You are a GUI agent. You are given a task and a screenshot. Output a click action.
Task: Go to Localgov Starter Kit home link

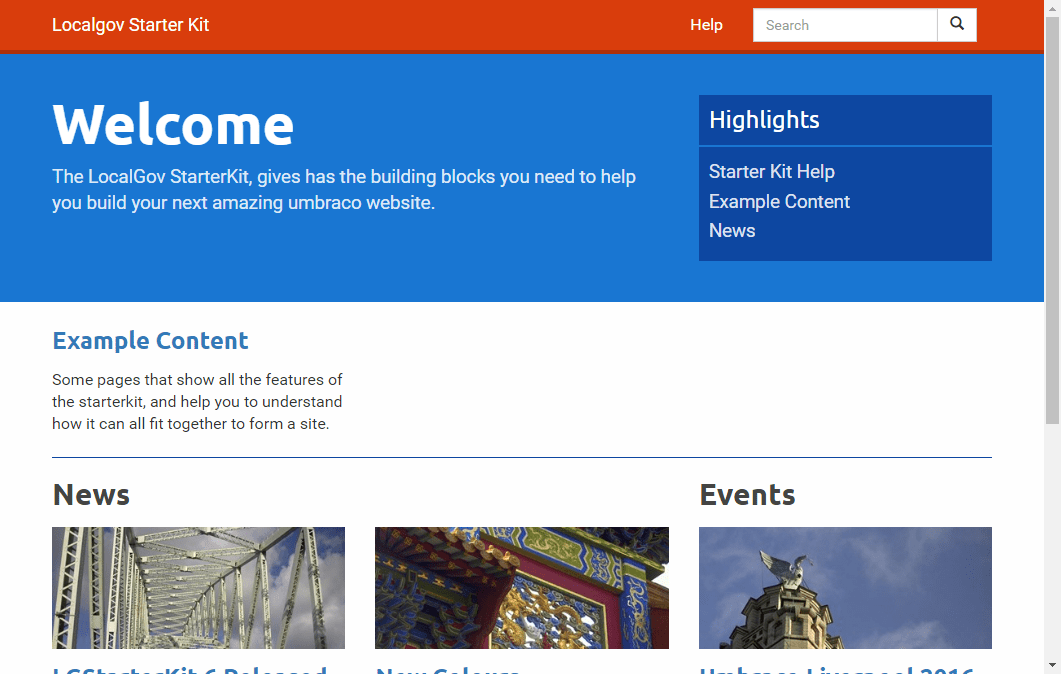pyautogui.click(x=130, y=25)
